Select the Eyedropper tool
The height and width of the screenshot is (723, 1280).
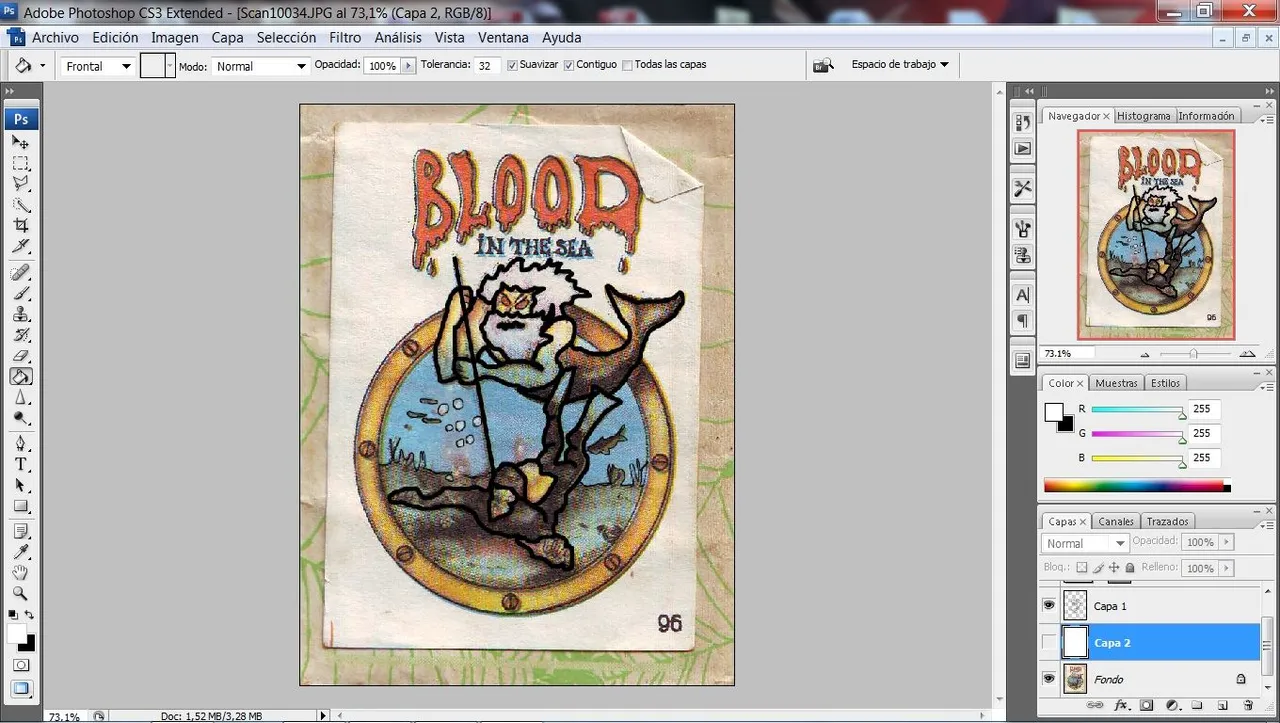point(21,552)
